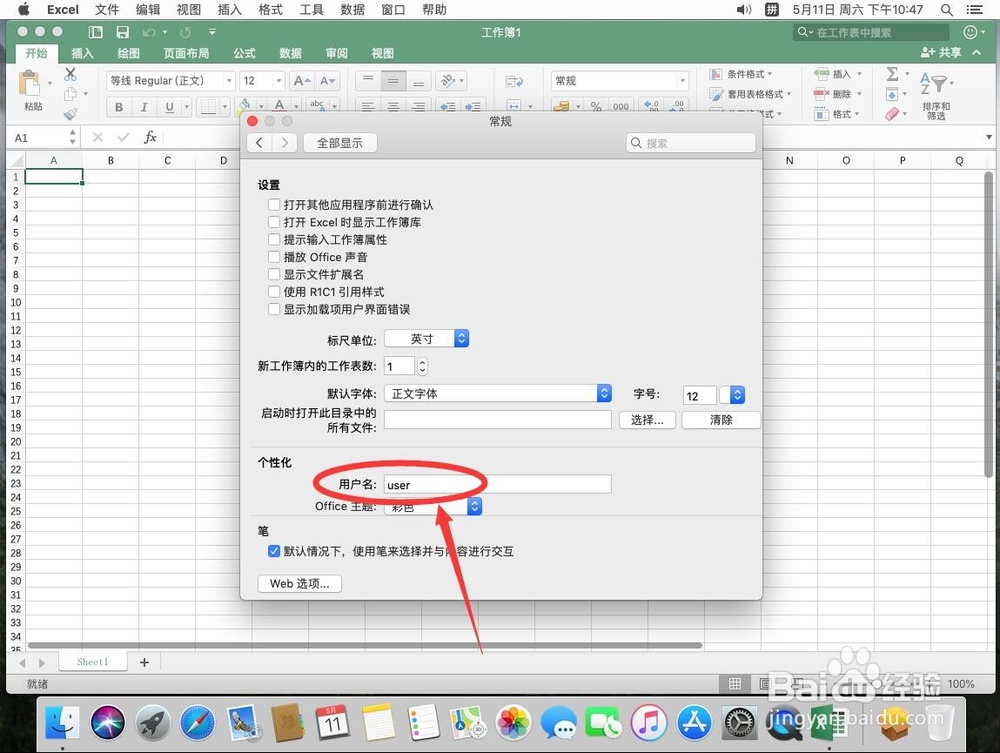Click the AutoSum sigma icon
This screenshot has height=753, width=1000.
893,74
